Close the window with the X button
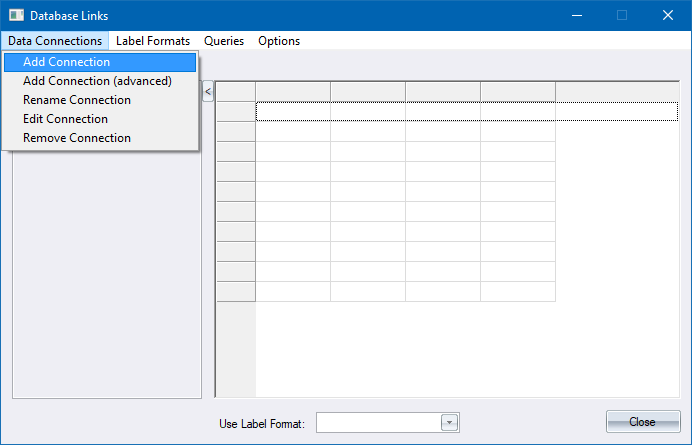This screenshot has width=692, height=445. 667,16
